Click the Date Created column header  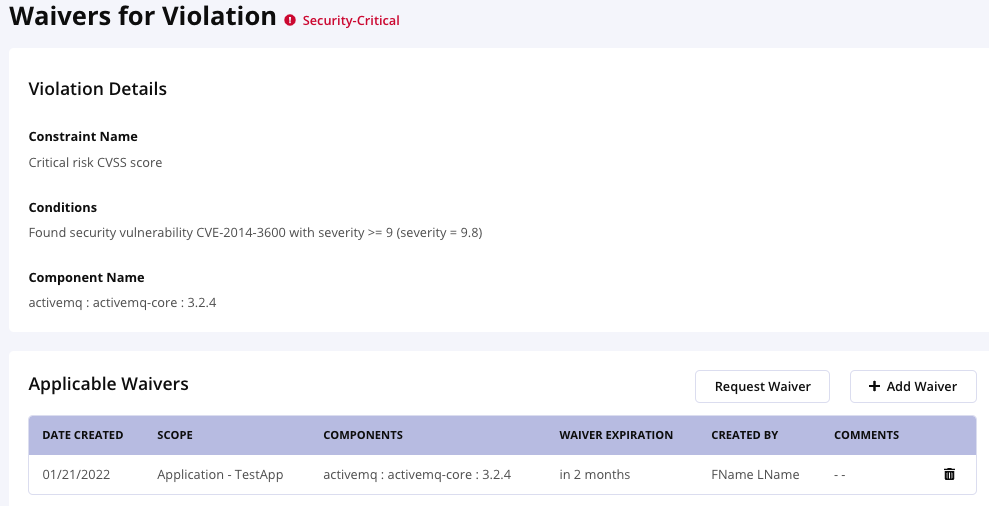click(83, 436)
